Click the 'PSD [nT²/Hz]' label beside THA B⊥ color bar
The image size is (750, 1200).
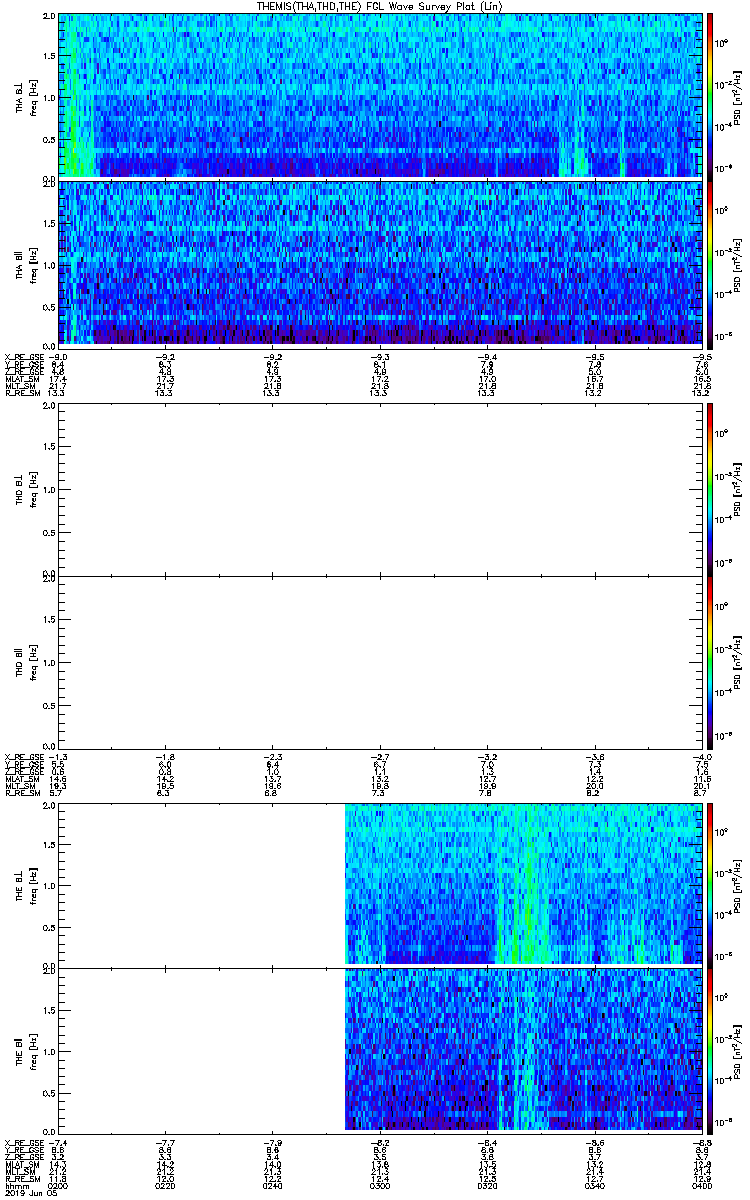pyautogui.click(x=737, y=96)
